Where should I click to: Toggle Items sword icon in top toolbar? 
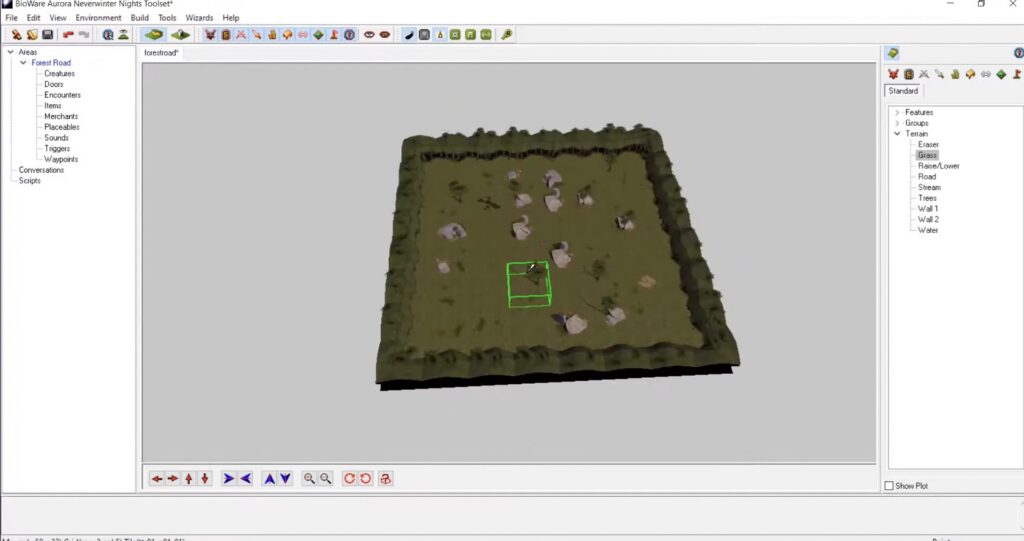point(257,35)
